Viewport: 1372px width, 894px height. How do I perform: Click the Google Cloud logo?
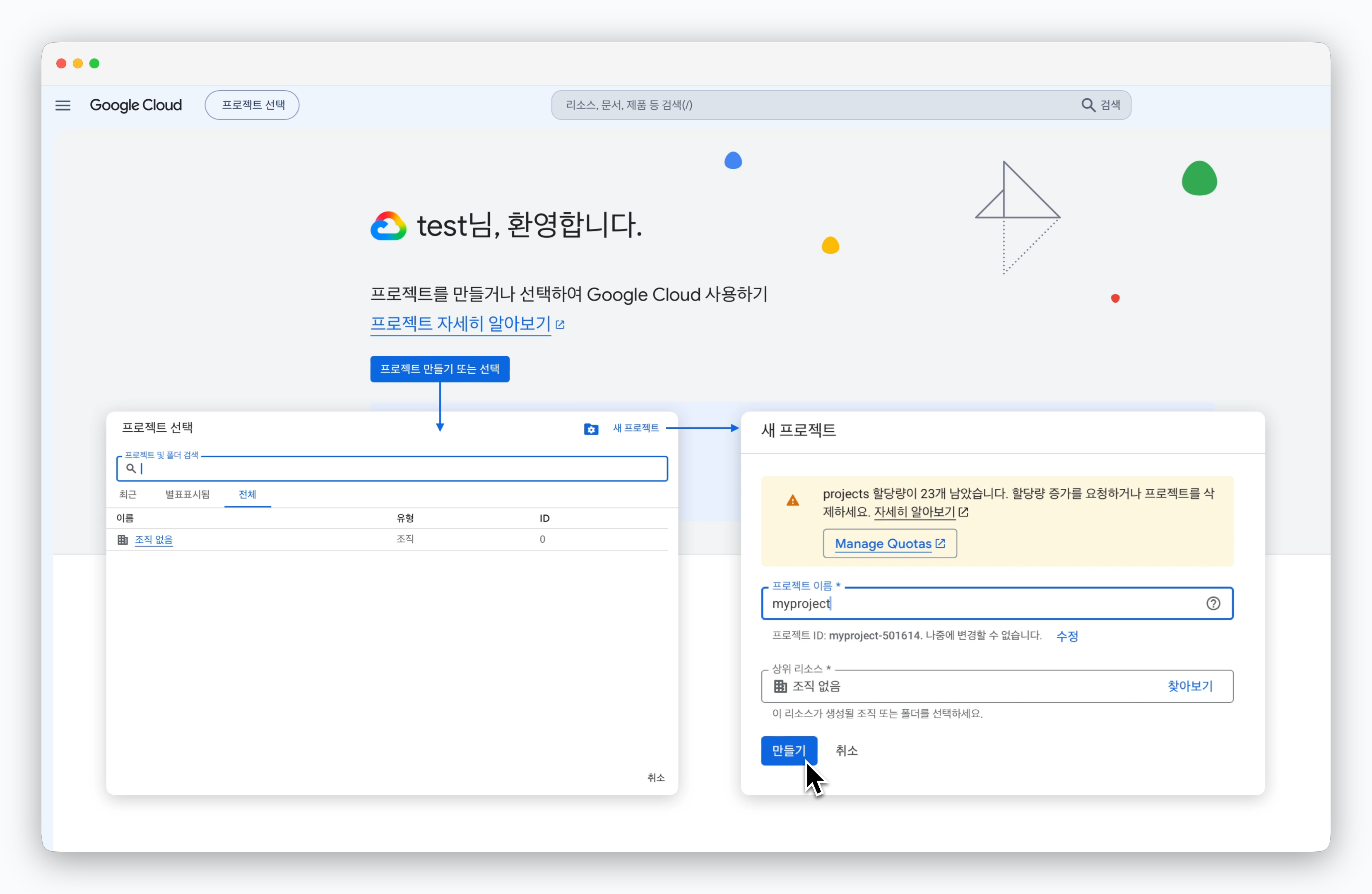click(x=135, y=105)
